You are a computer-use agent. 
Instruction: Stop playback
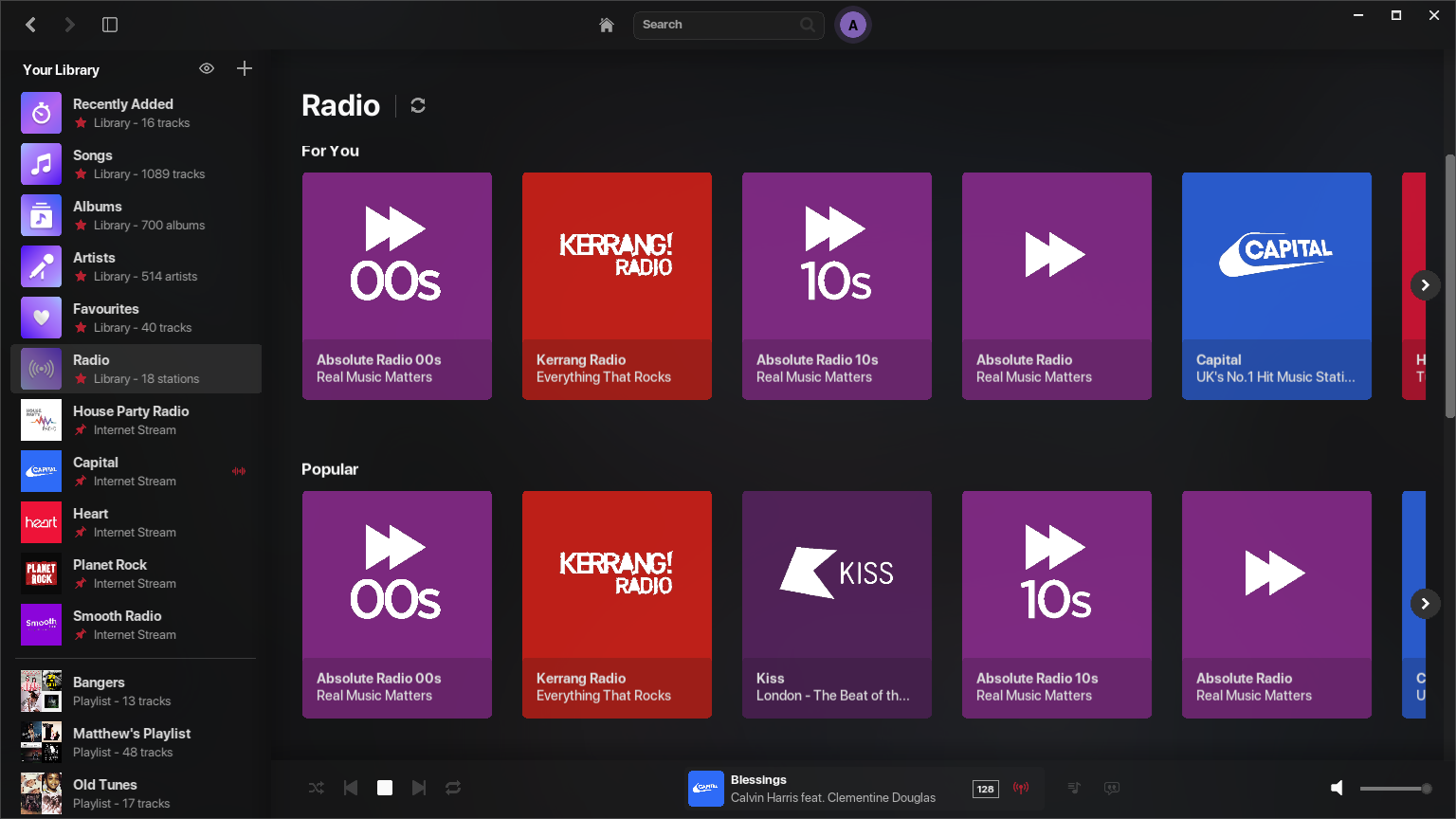pos(385,788)
